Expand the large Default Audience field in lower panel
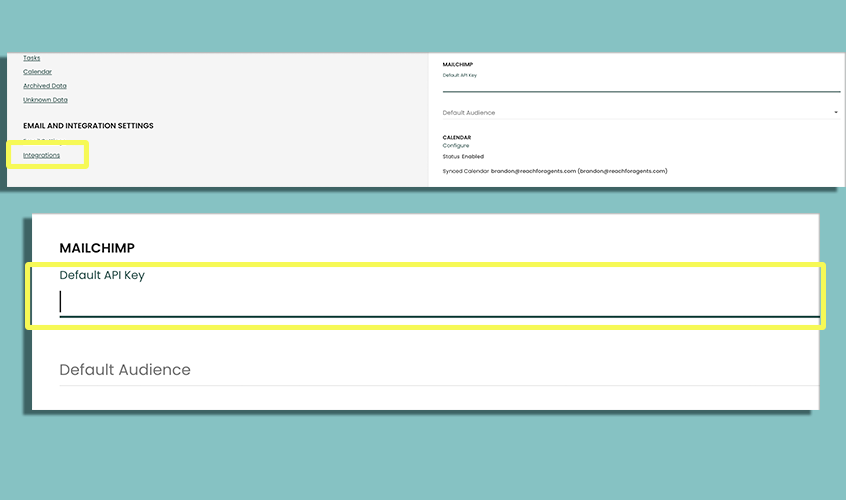 tap(438, 370)
